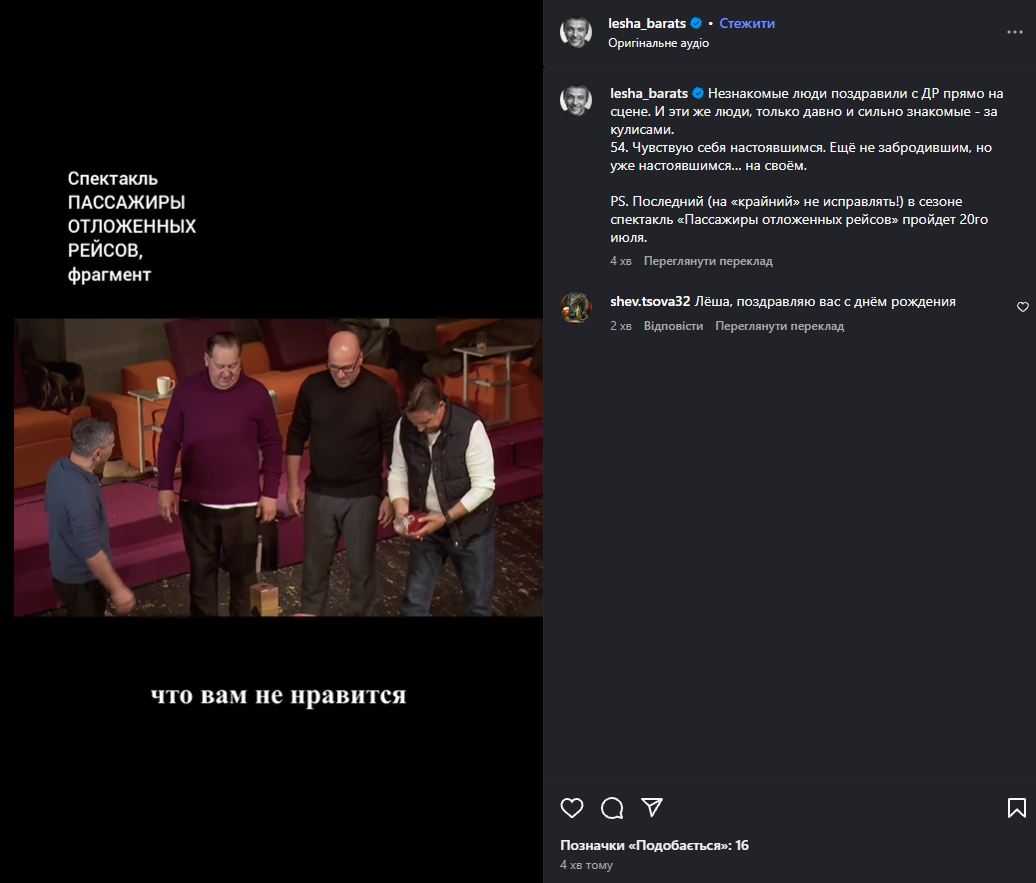View translation of shev.tsova32 comment

(x=779, y=326)
